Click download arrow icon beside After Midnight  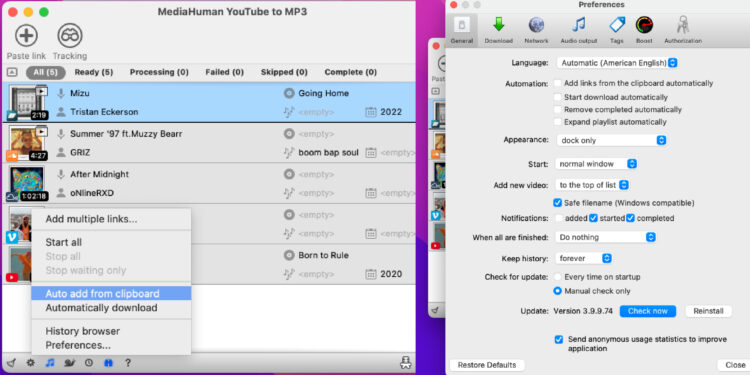[x=61, y=174]
